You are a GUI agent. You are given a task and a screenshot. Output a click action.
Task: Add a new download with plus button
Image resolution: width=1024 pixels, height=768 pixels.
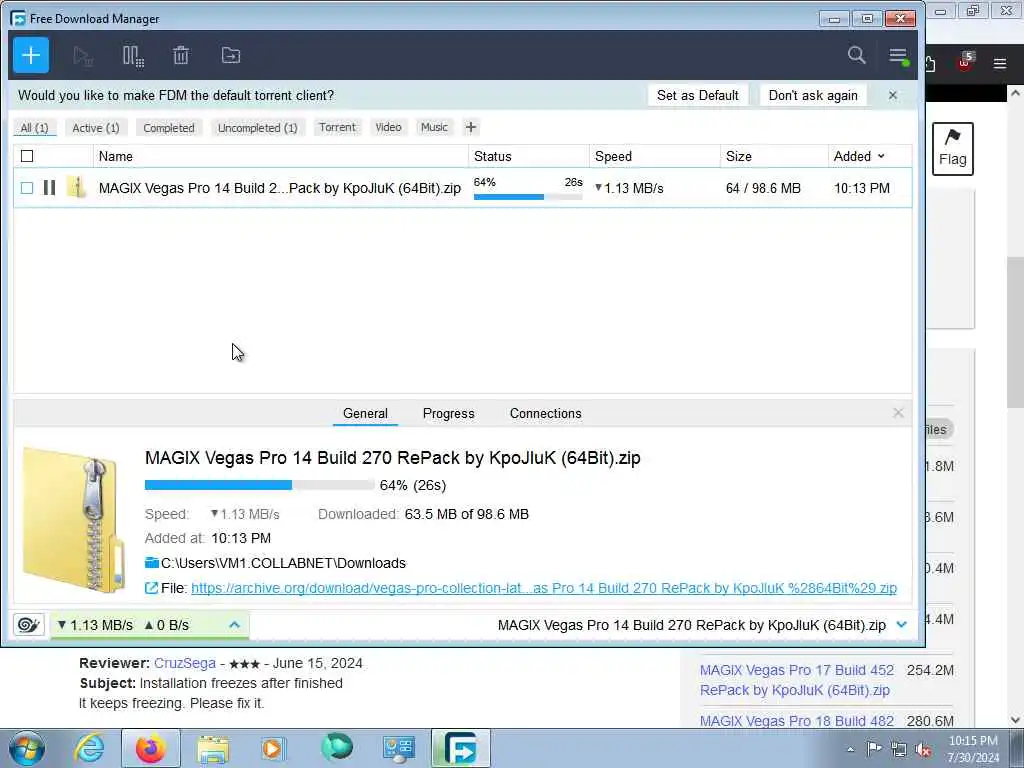click(31, 56)
